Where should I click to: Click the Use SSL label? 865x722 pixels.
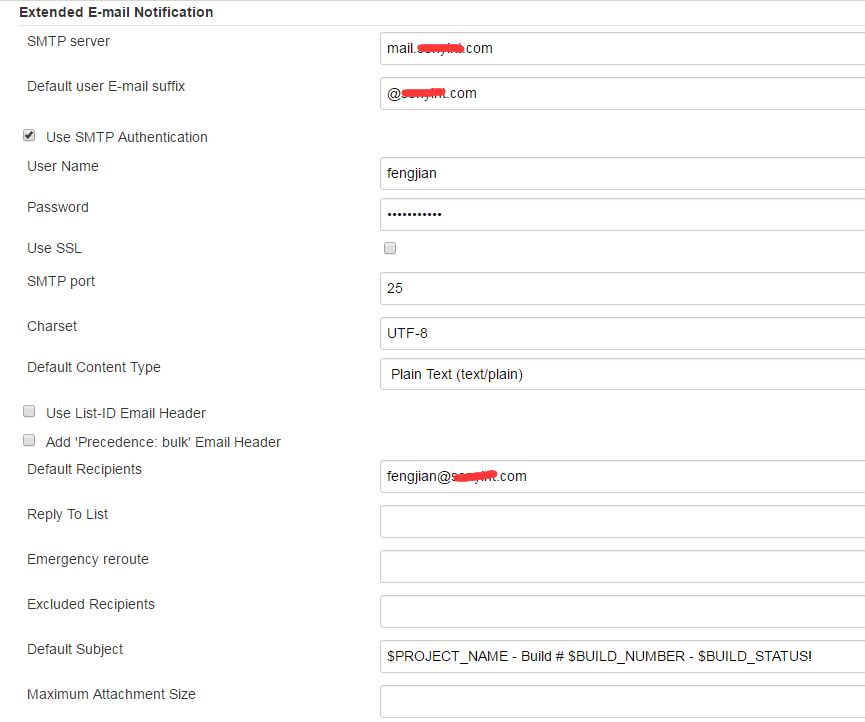coord(54,248)
